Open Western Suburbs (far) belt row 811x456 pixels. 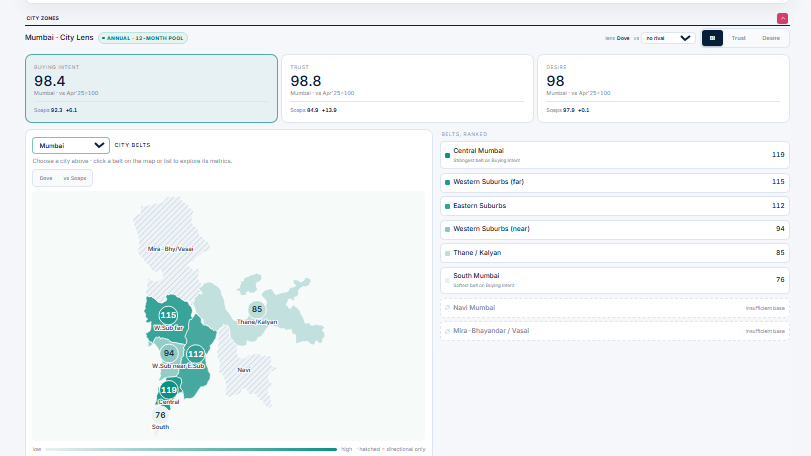[x=615, y=183]
